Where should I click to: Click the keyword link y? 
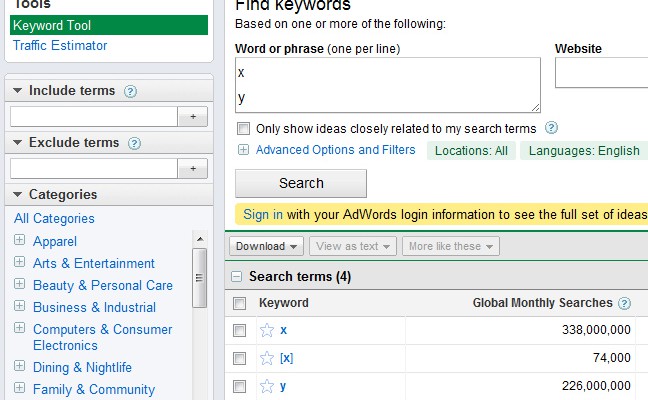pos(283,386)
